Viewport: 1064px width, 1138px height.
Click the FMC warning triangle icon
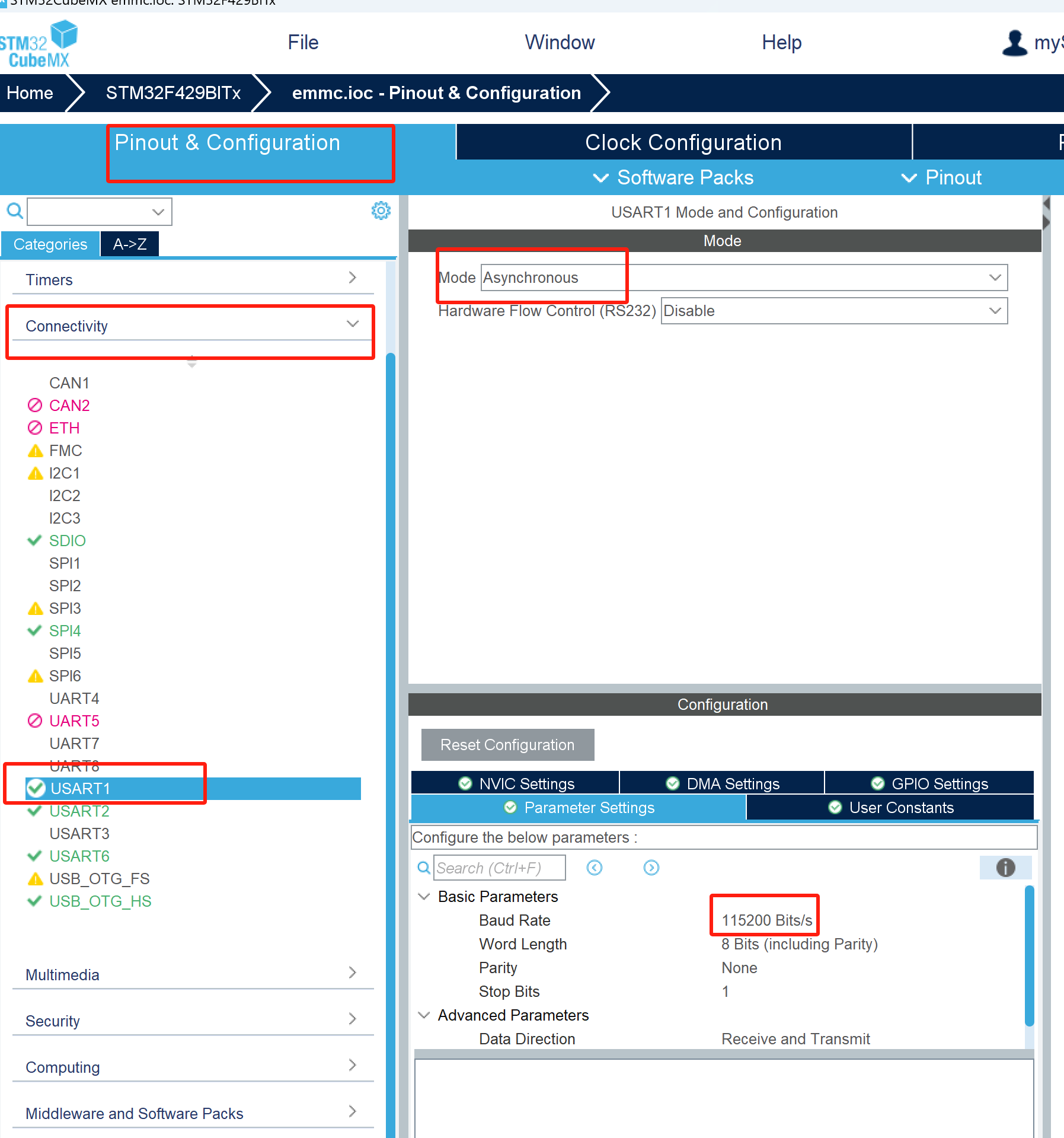pyautogui.click(x=35, y=451)
